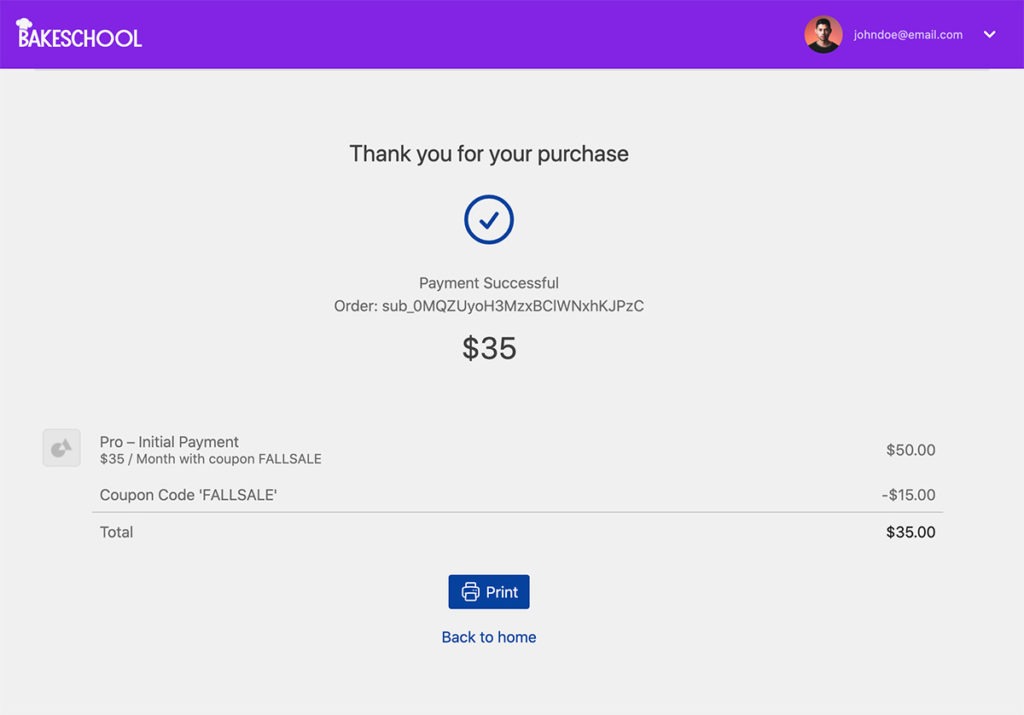Click the "Payment Successful" status text
This screenshot has height=715, width=1024.
(x=489, y=283)
